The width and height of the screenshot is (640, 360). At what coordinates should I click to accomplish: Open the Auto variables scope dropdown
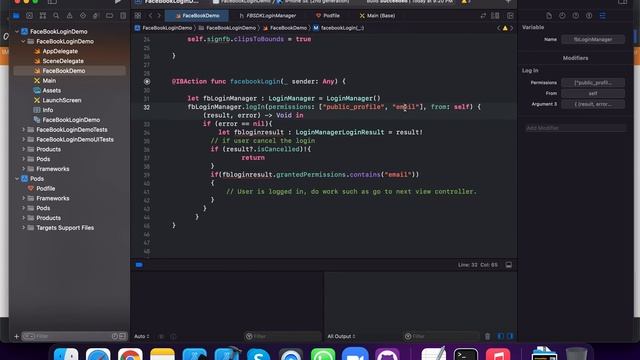coord(142,336)
